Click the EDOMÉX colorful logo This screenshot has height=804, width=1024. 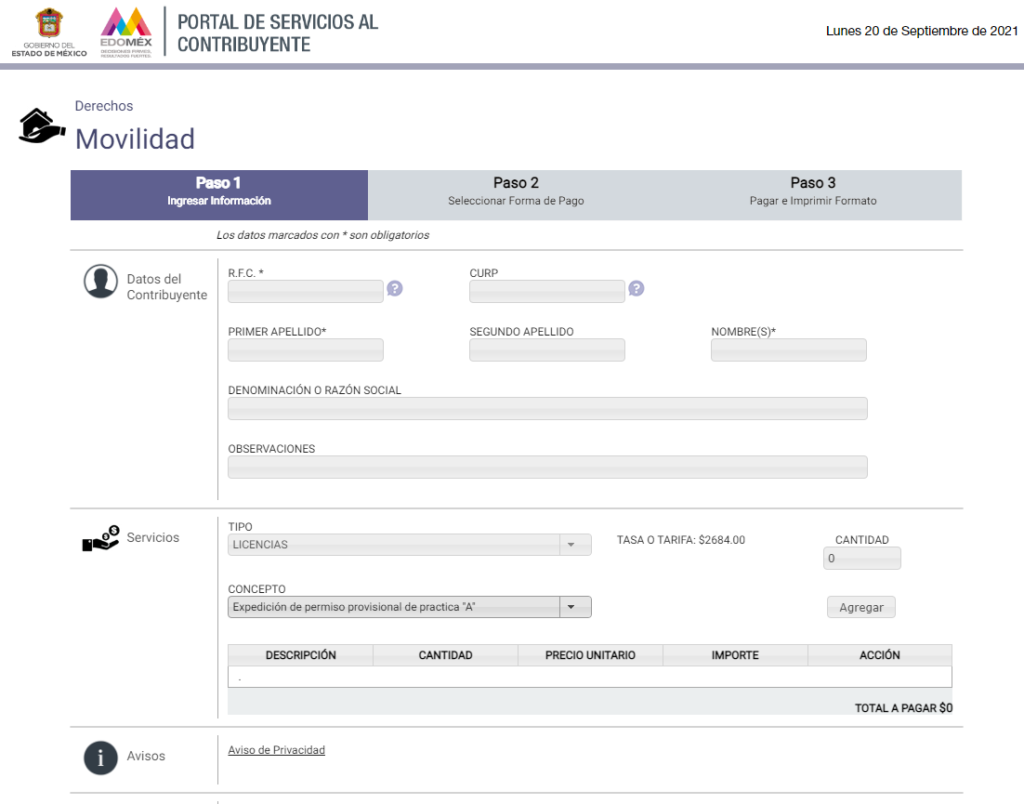126,32
